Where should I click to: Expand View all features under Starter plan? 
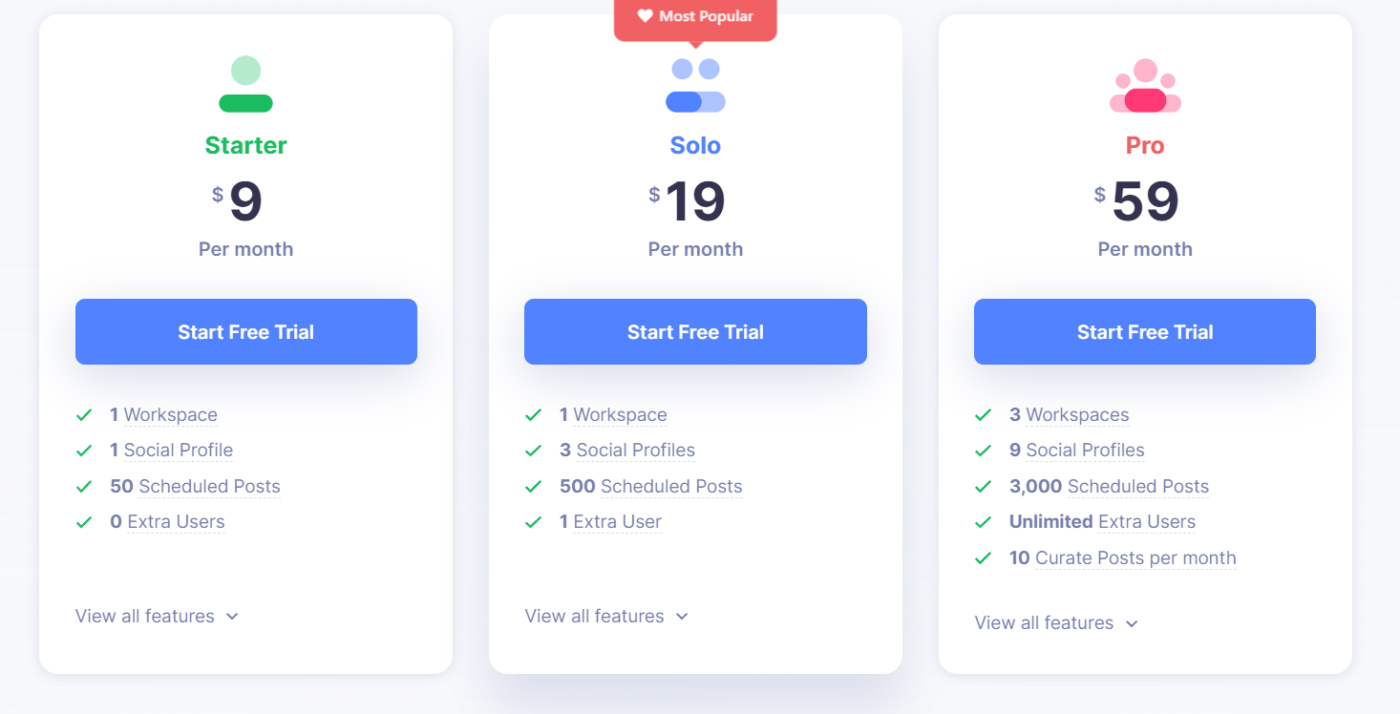pyautogui.click(x=157, y=616)
